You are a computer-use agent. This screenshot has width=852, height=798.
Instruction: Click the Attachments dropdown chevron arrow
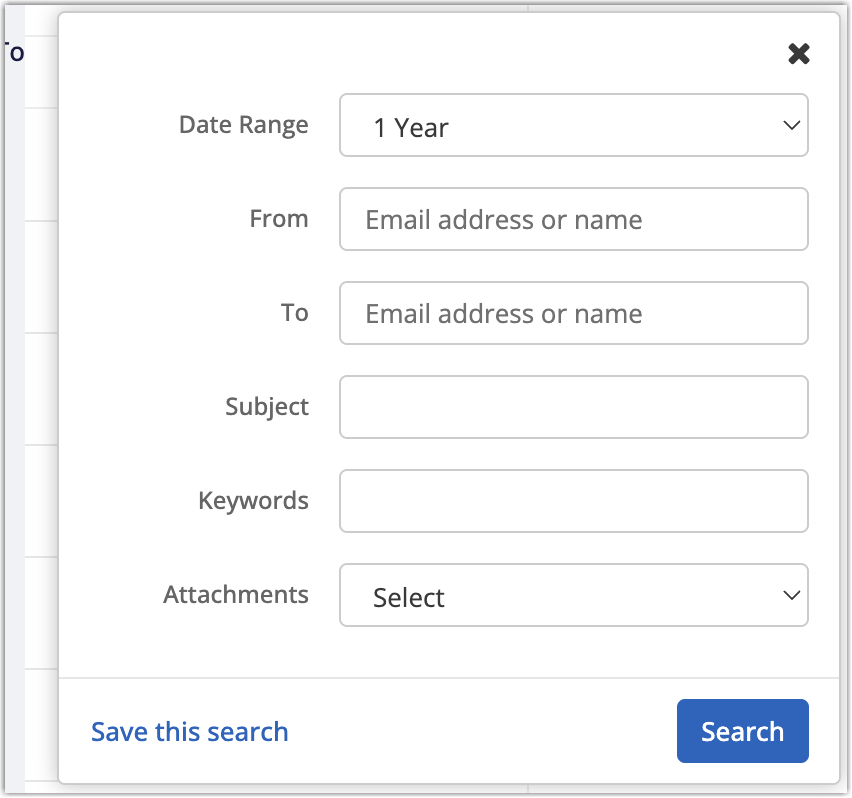click(791, 596)
